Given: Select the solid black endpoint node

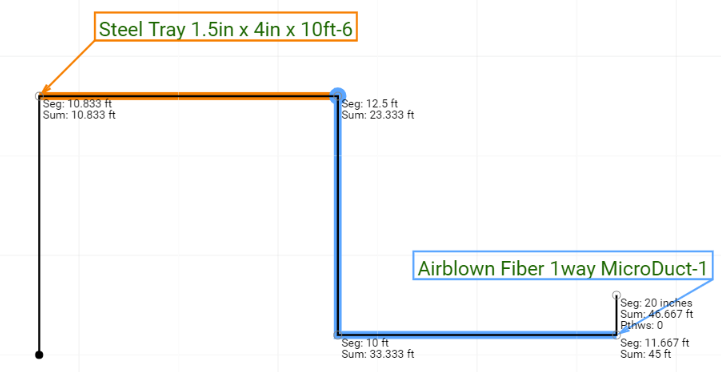Looking at the screenshot, I should point(39,355).
